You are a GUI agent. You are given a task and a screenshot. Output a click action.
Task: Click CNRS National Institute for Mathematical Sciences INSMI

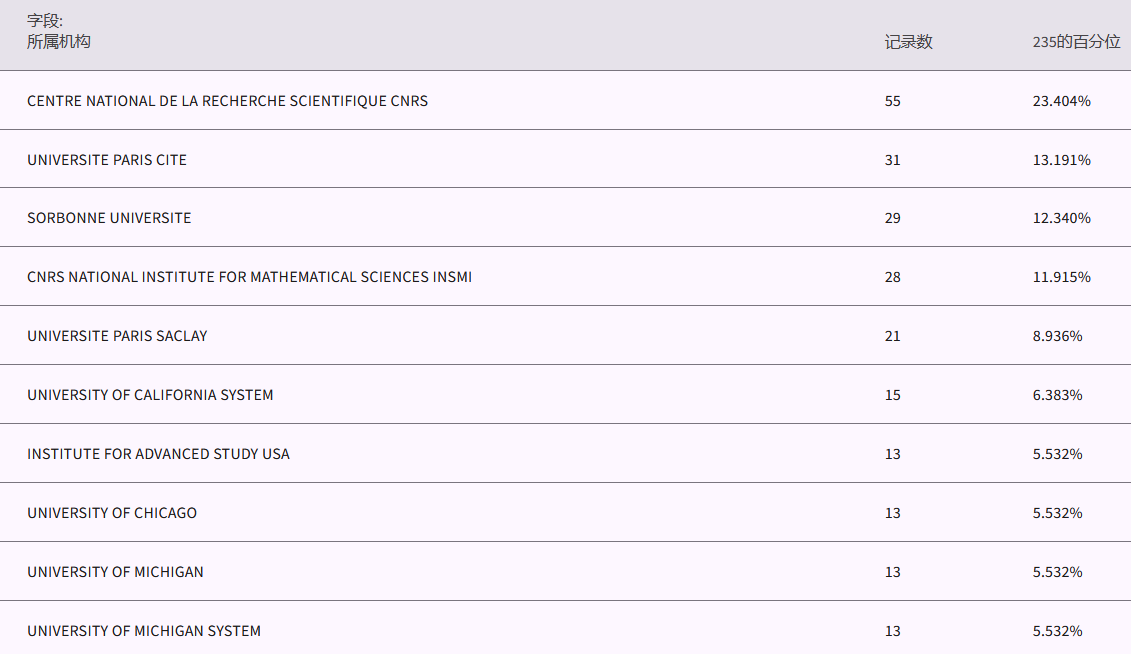(x=249, y=277)
